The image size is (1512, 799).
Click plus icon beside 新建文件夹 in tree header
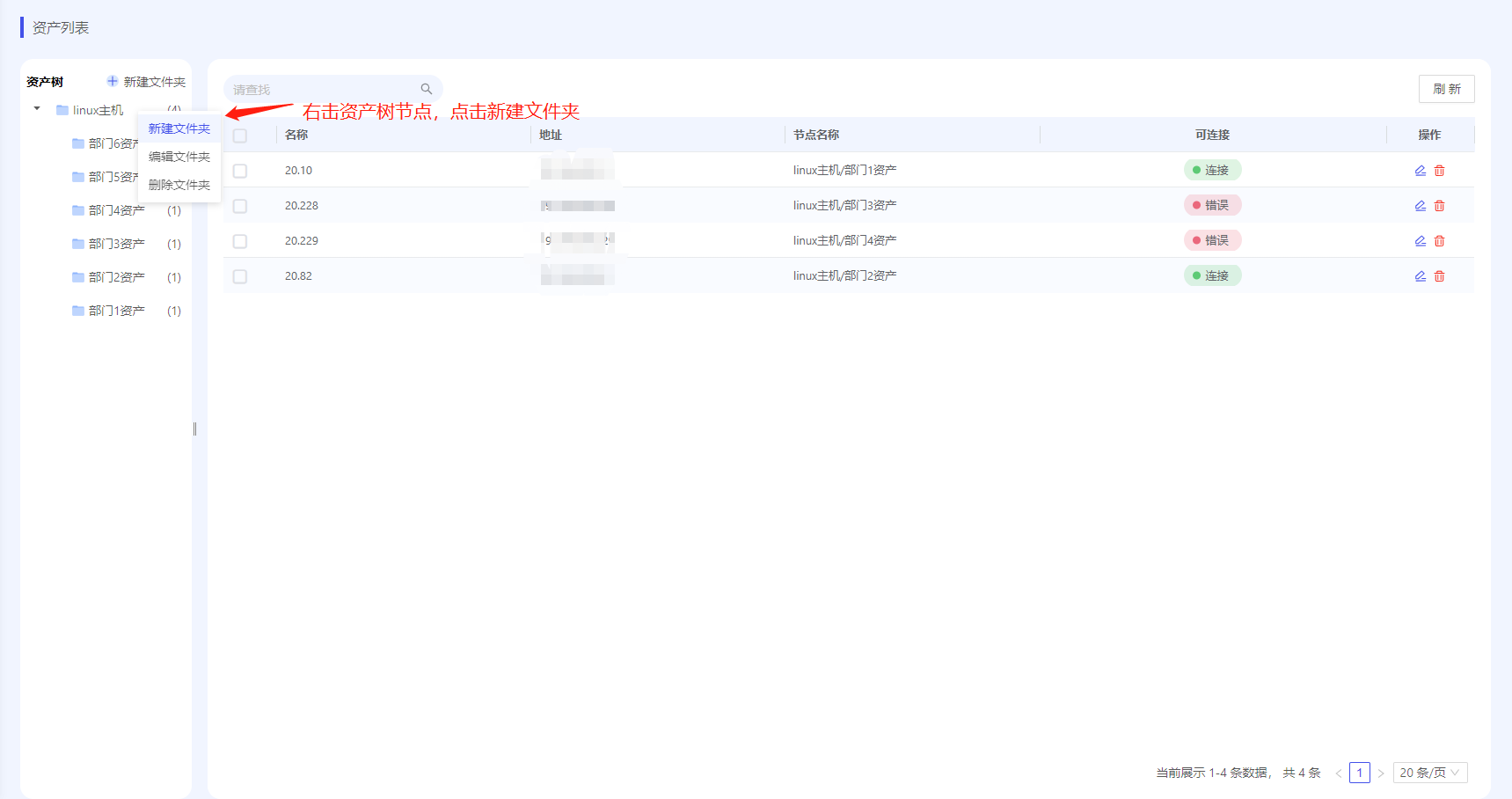pyautogui.click(x=113, y=82)
